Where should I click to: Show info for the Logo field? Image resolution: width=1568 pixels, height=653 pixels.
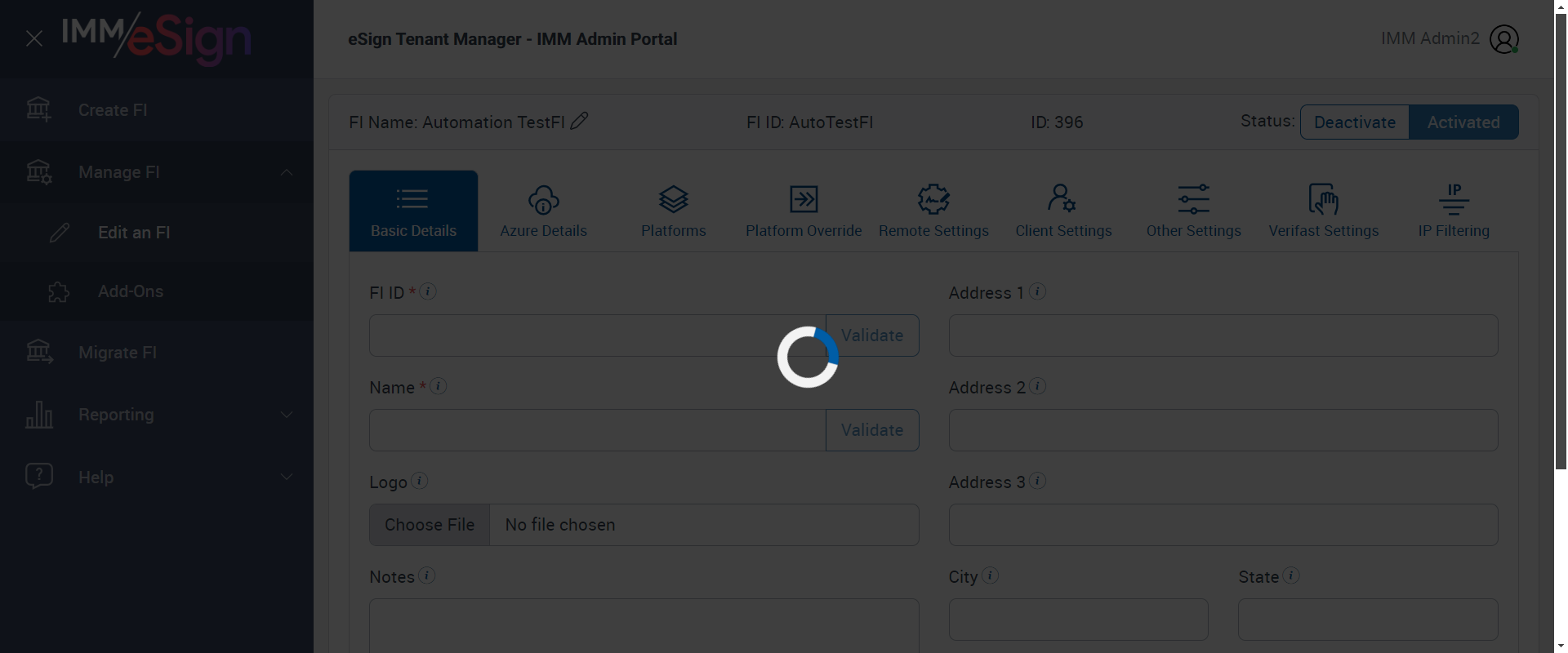tap(420, 481)
